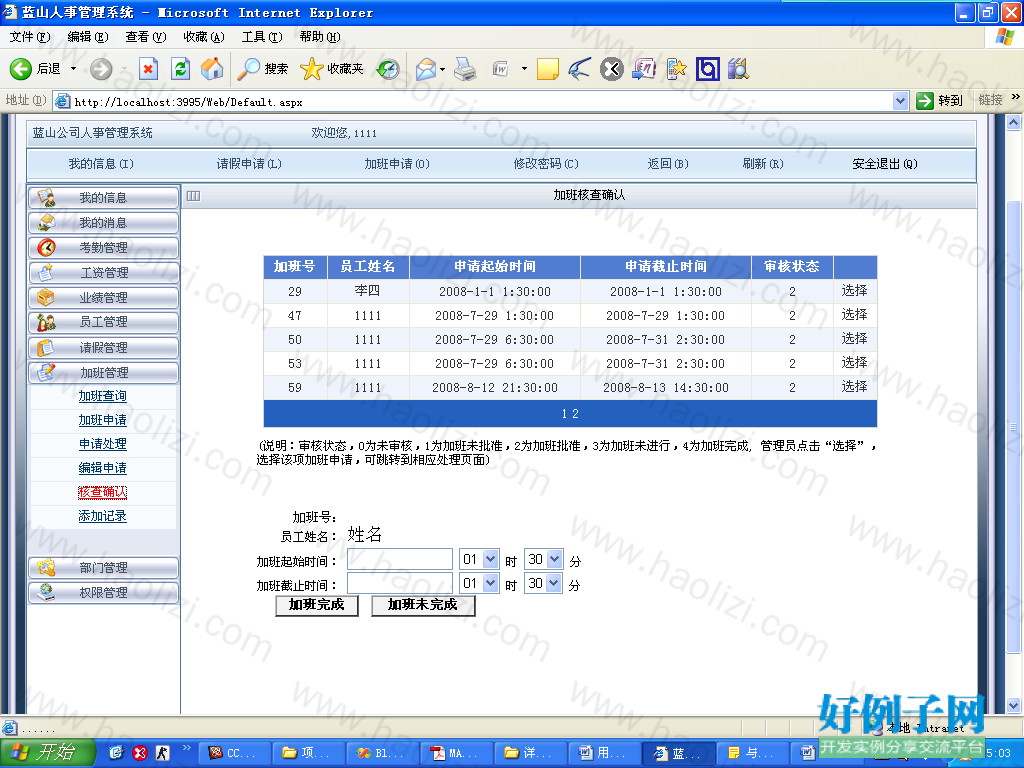Click 安全退出(Q) in top navigation

pos(884,164)
